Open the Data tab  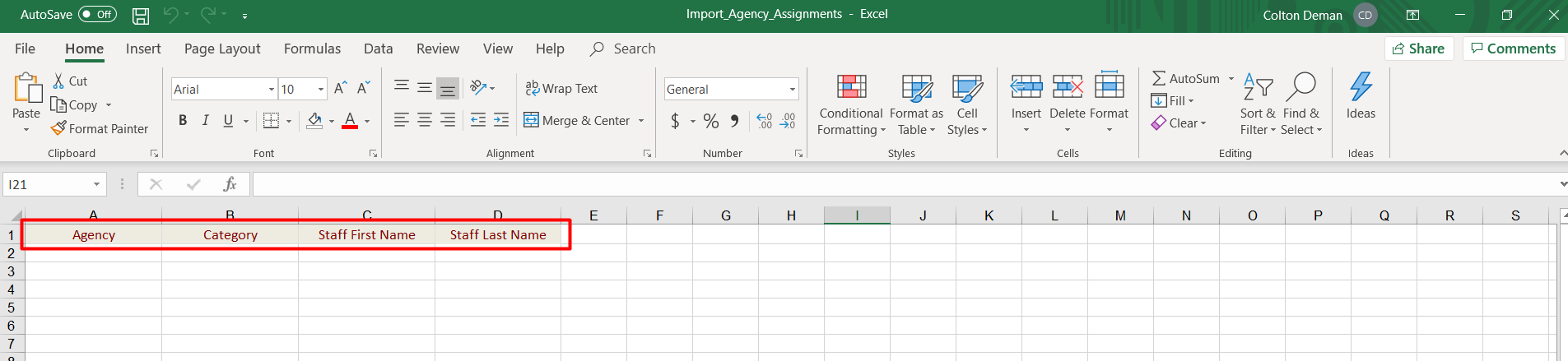coord(378,49)
